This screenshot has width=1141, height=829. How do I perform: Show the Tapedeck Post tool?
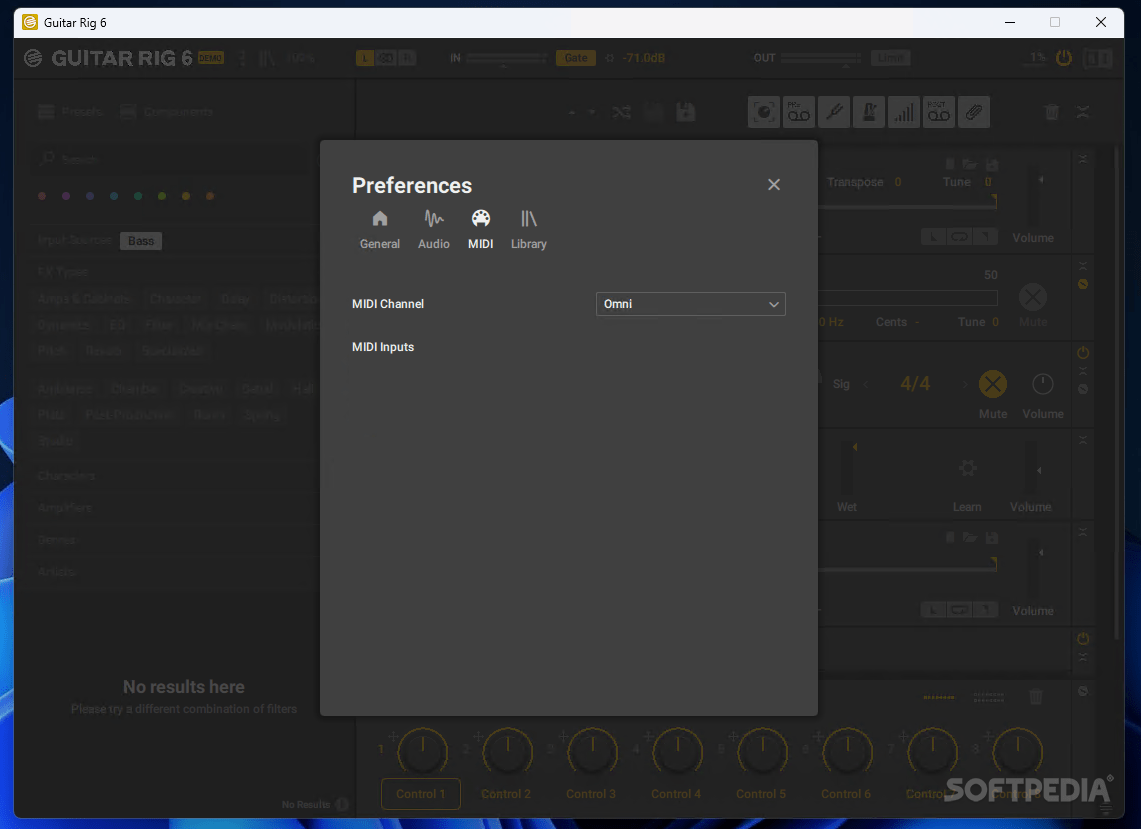pyautogui.click(x=939, y=112)
